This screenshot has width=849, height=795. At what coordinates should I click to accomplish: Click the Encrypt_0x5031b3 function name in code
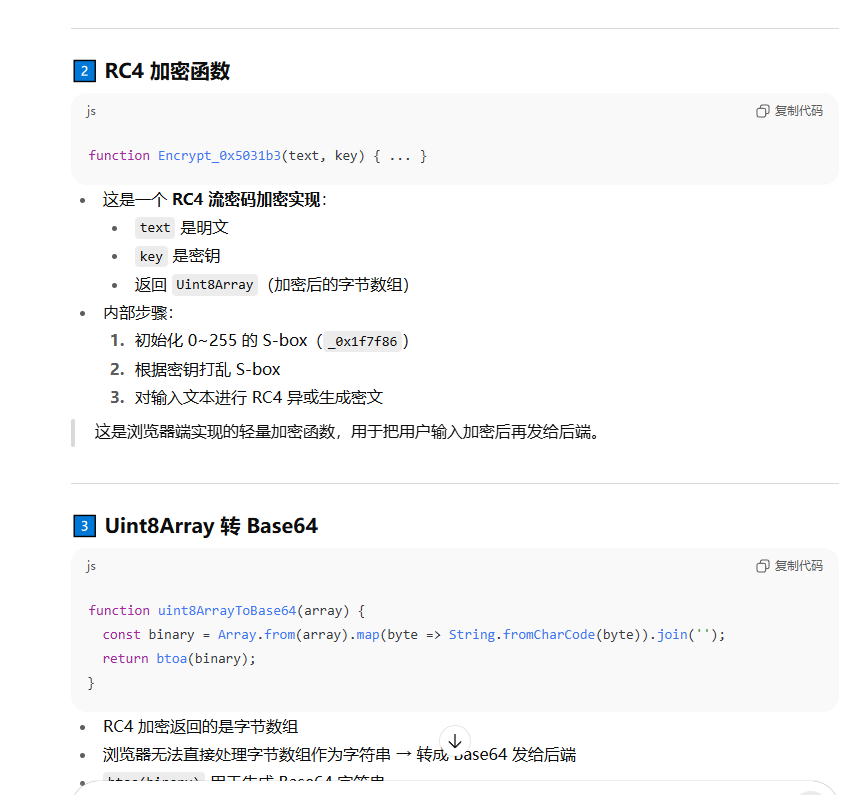[x=219, y=156]
